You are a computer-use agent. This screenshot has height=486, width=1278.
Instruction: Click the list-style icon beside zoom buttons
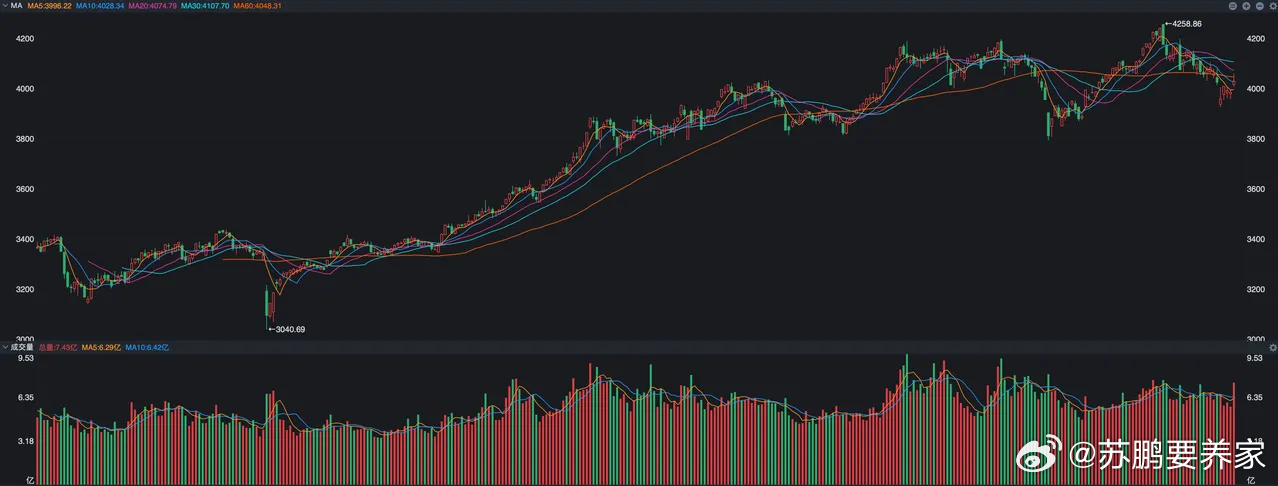(1233, 6)
